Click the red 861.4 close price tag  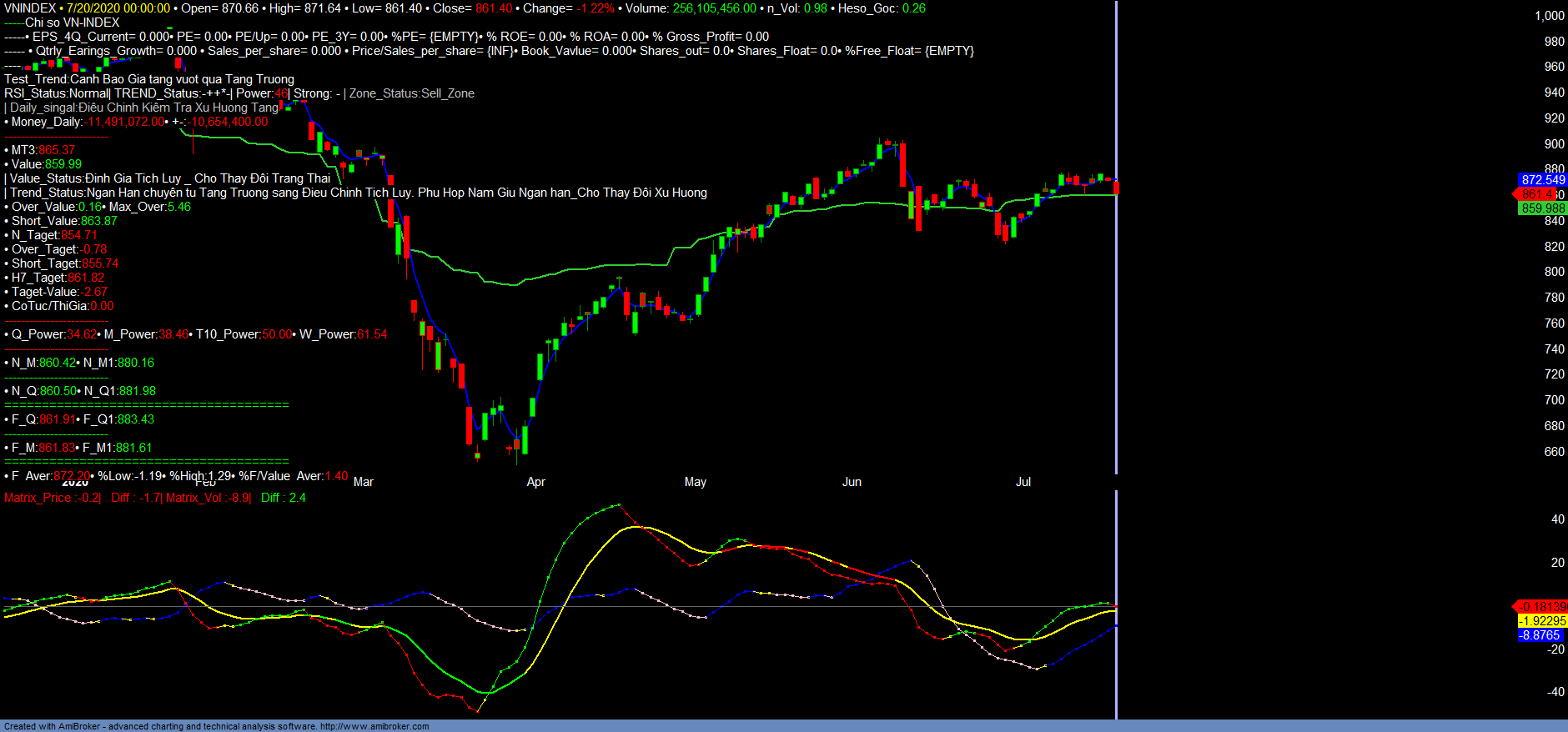[x=1539, y=194]
